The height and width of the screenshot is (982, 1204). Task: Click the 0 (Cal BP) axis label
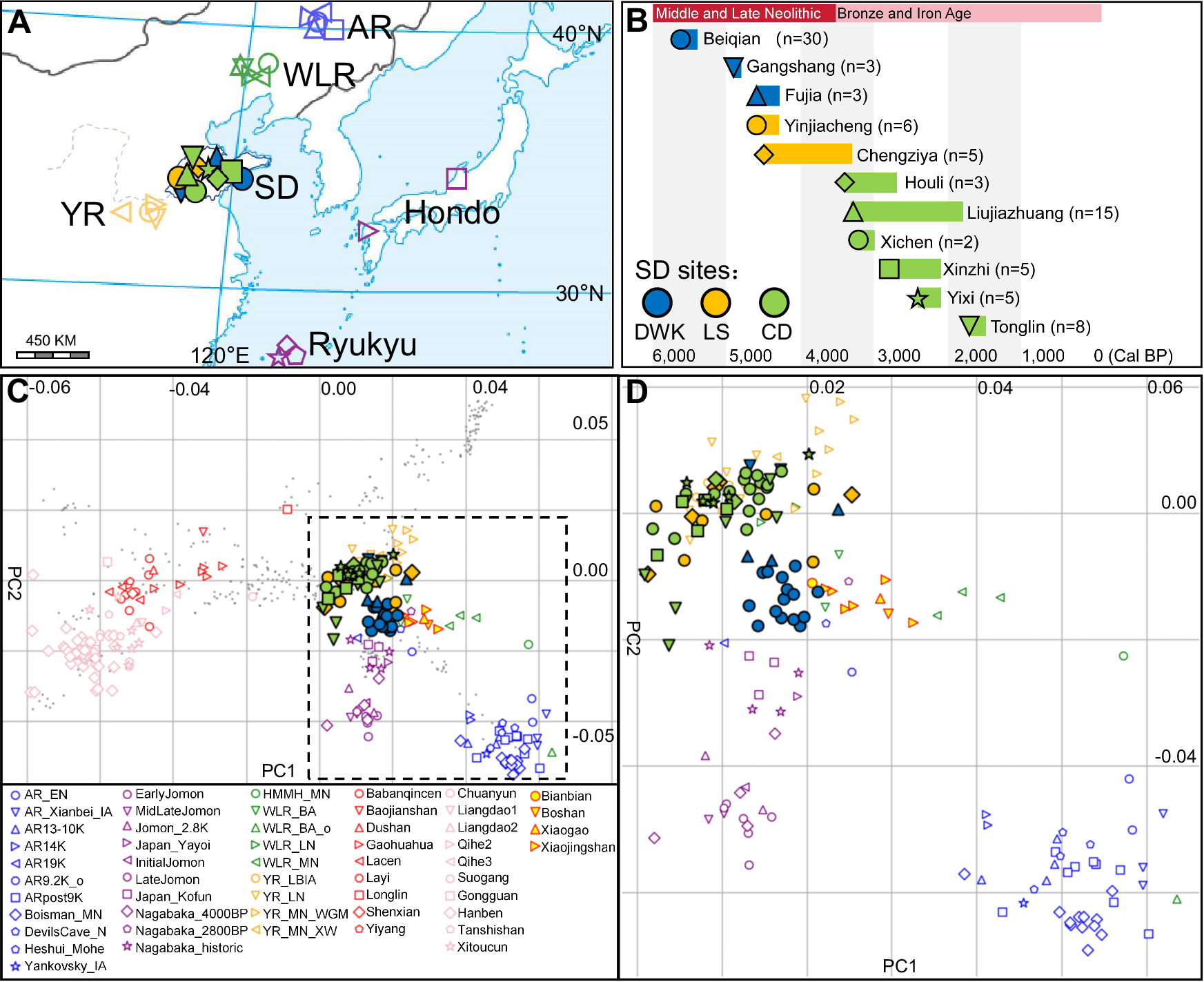click(x=1133, y=356)
